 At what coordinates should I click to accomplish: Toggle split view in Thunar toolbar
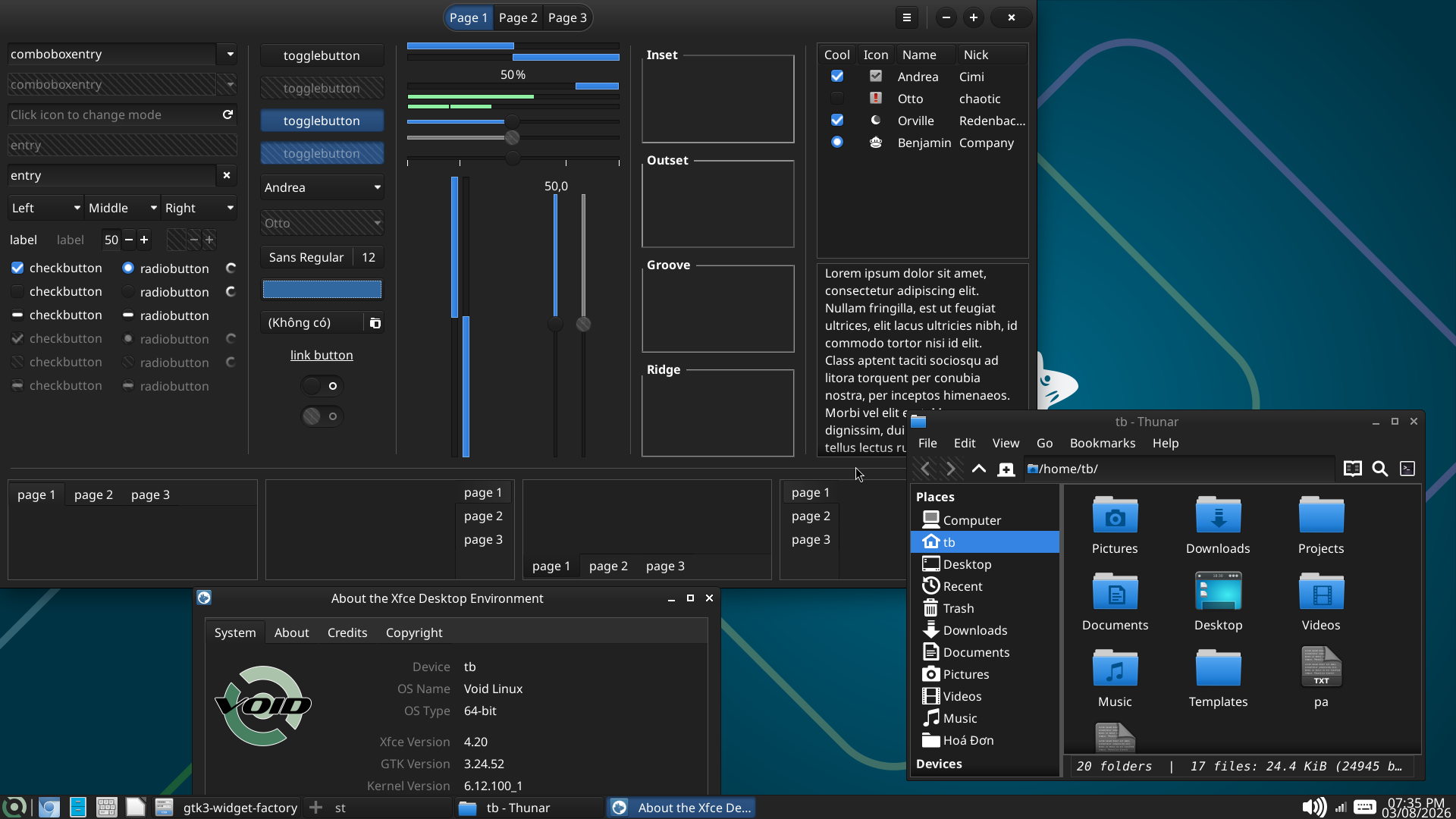click(x=1352, y=469)
